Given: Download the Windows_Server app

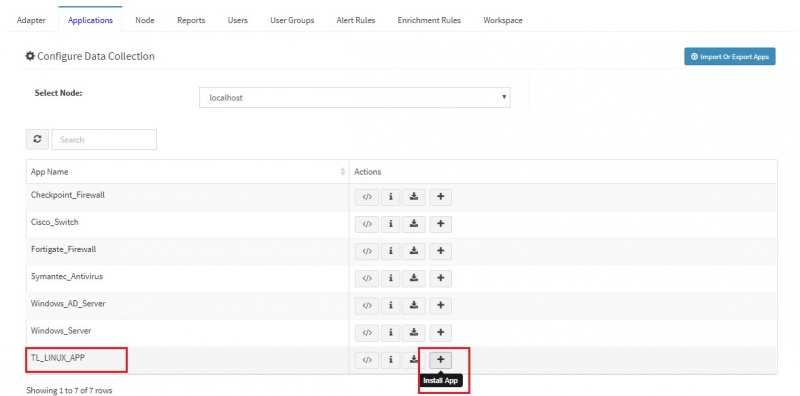Looking at the screenshot, I should click(414, 333).
